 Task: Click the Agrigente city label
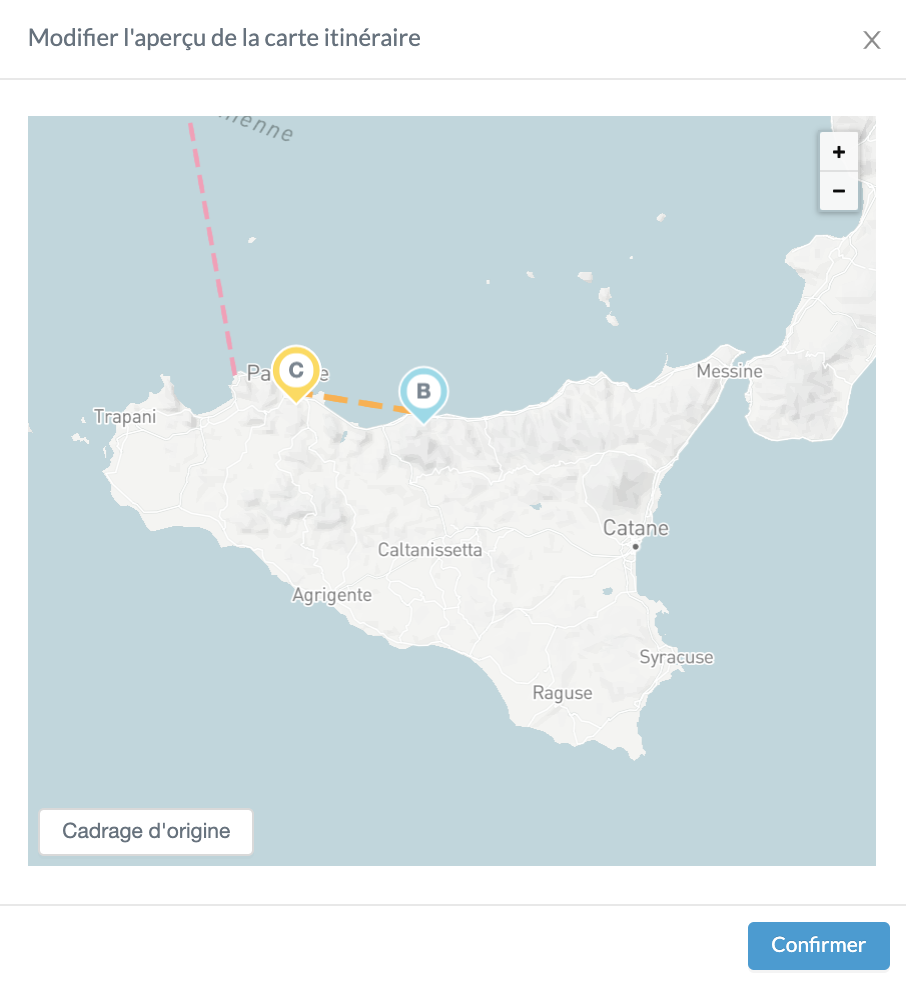pos(332,595)
